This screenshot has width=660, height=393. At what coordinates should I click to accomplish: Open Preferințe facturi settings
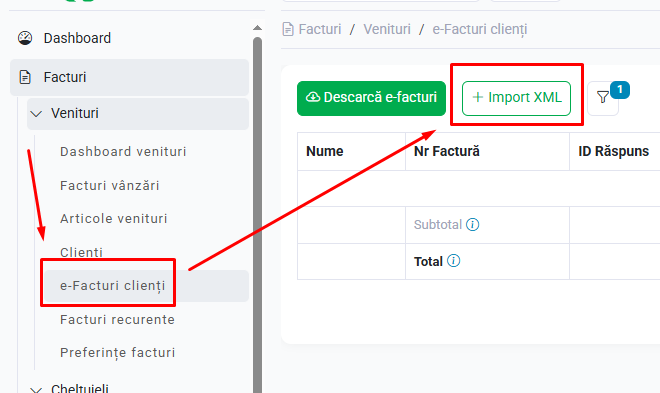(117, 353)
